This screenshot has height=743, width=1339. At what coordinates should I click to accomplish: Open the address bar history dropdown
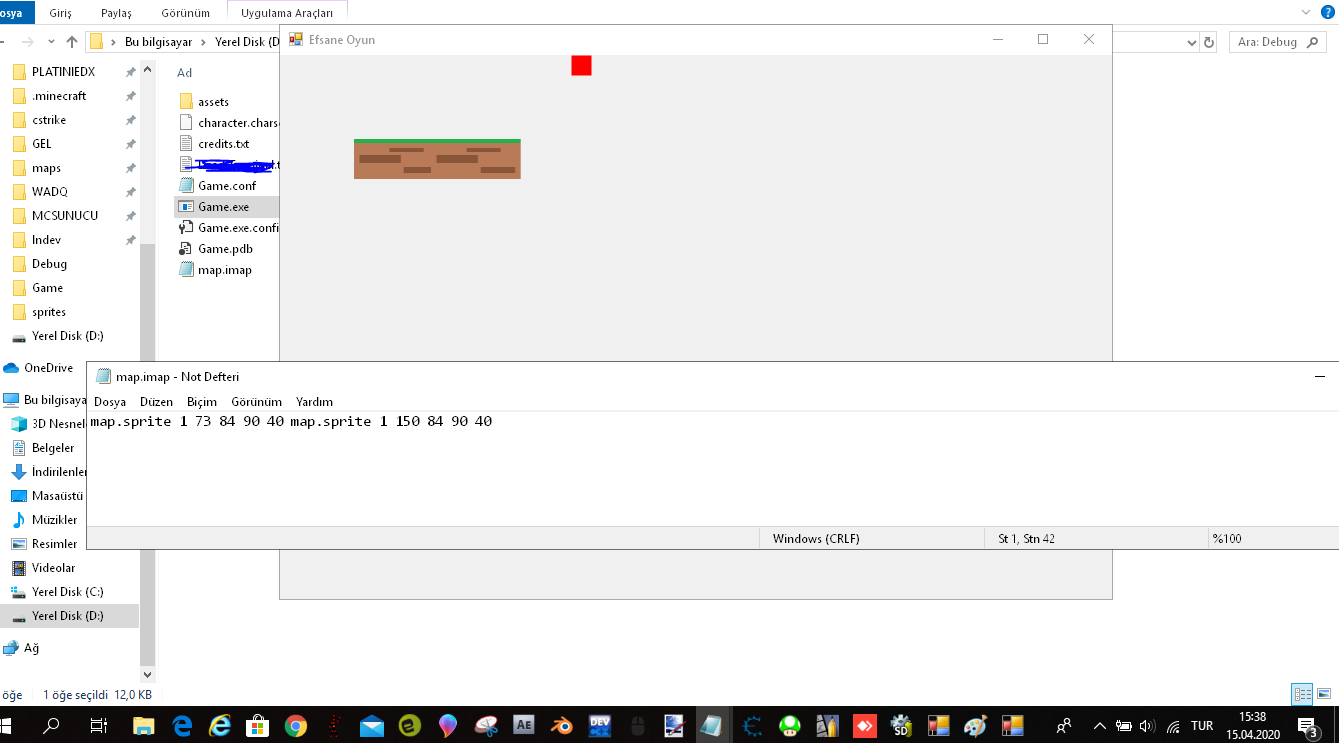click(x=1190, y=42)
